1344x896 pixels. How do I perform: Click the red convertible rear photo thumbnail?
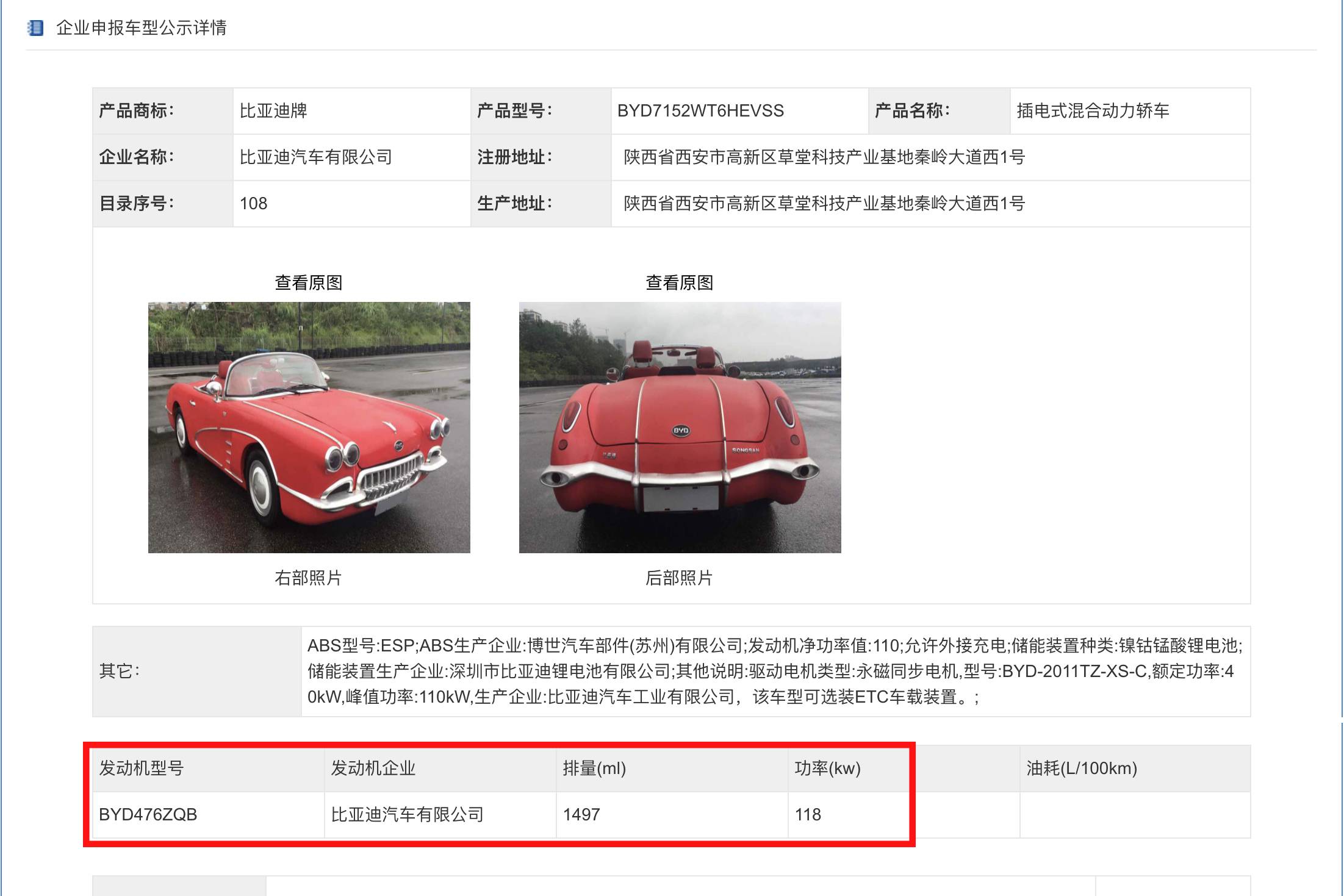point(680,428)
